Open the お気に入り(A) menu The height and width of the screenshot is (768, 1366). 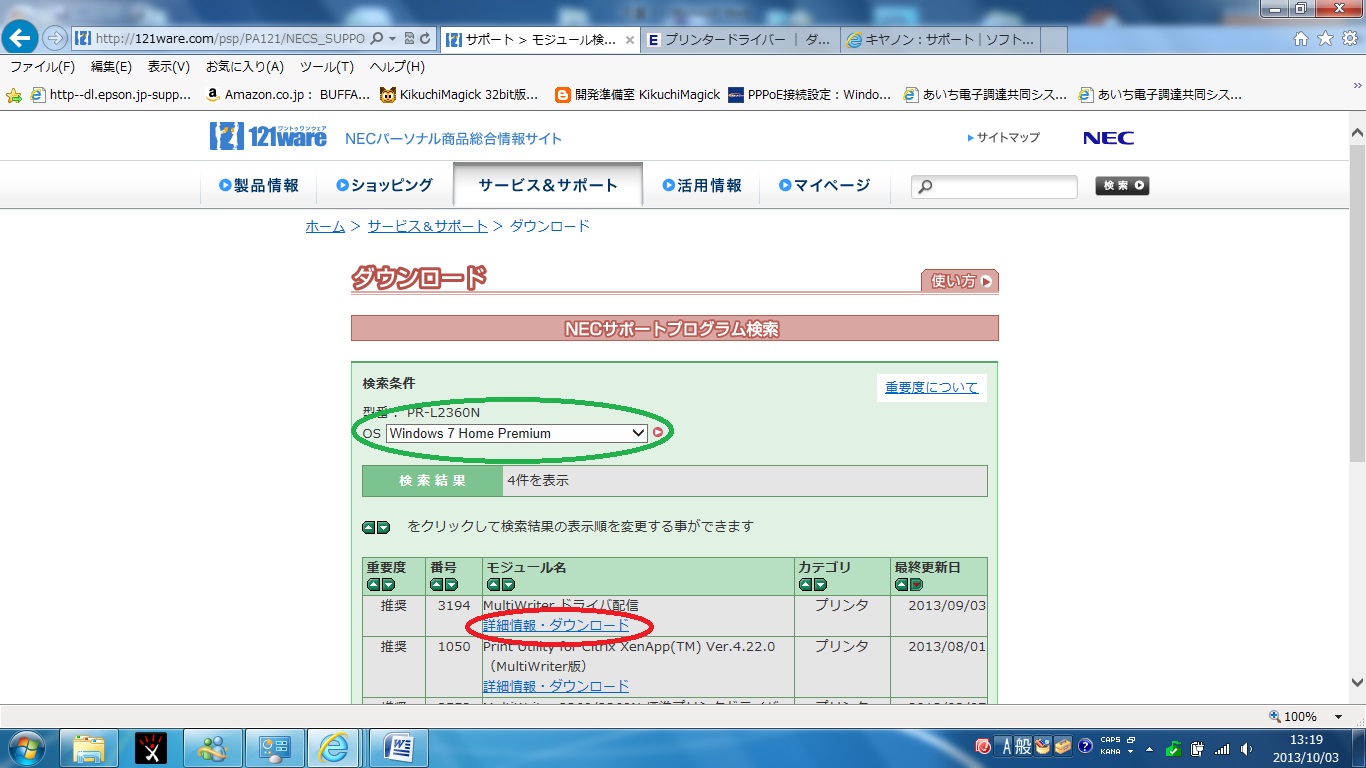245,67
